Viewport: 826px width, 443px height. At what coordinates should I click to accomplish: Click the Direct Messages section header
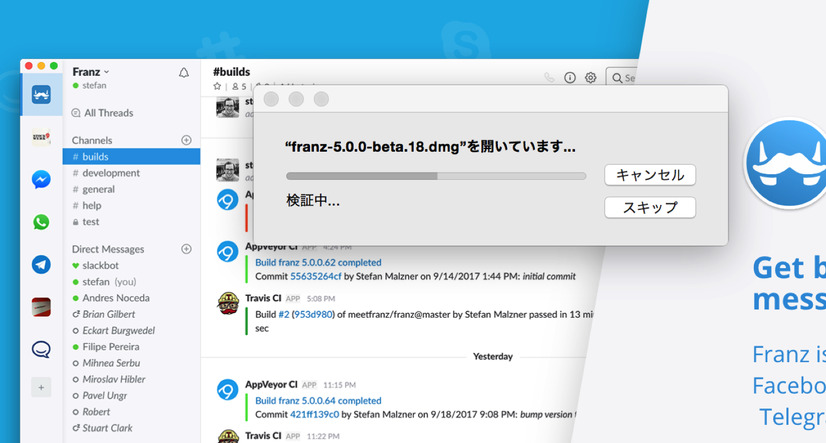point(108,249)
